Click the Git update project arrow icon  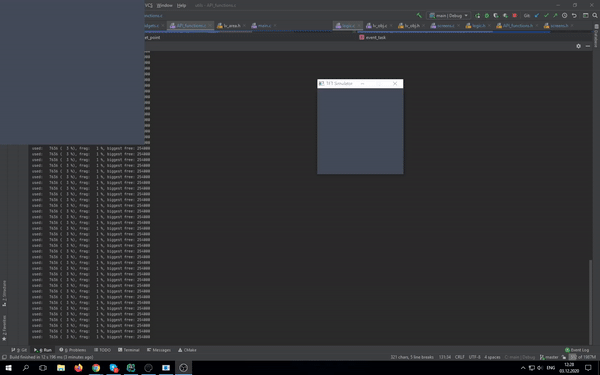(x=536, y=16)
